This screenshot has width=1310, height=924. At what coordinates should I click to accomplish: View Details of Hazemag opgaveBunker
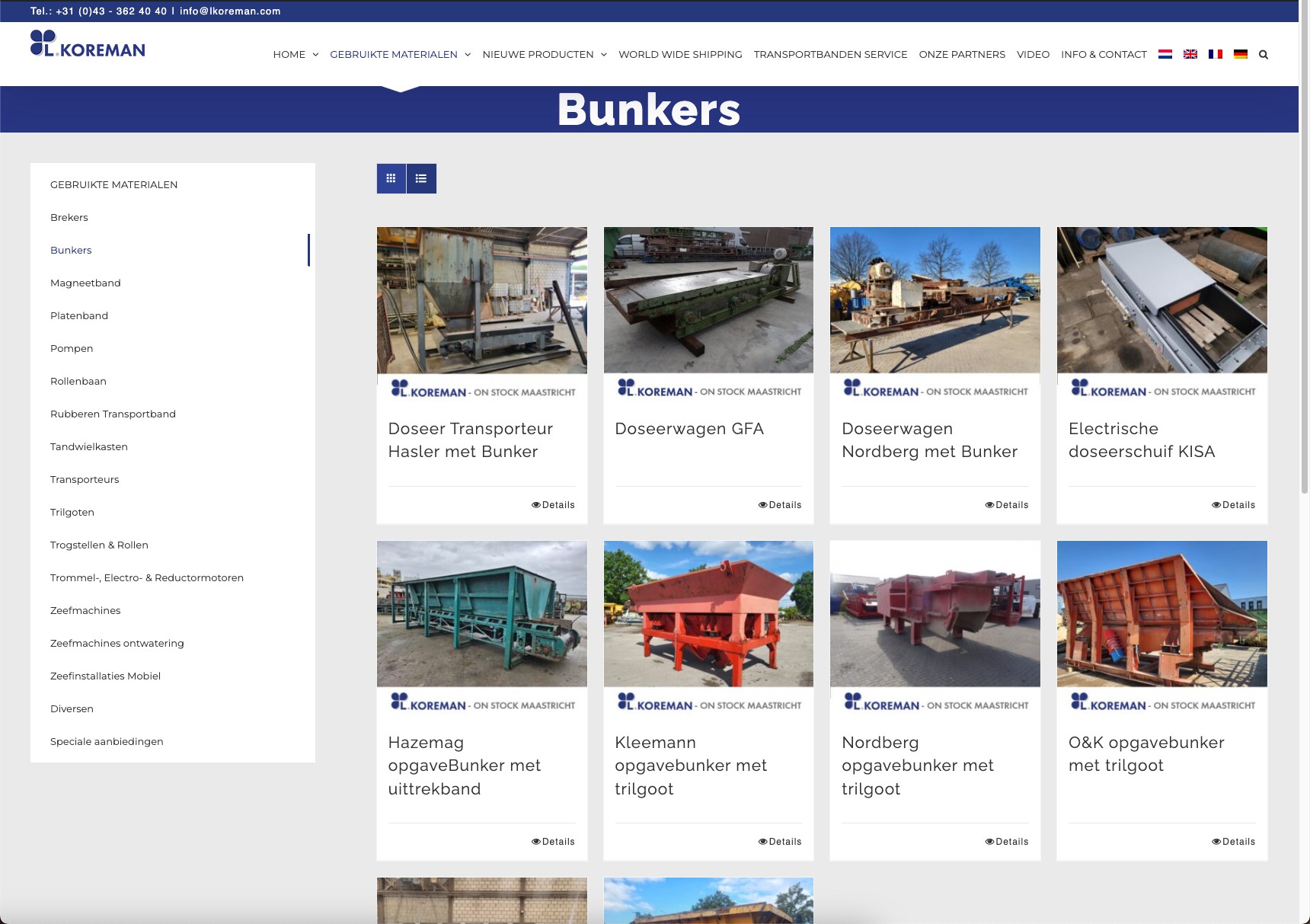click(553, 842)
